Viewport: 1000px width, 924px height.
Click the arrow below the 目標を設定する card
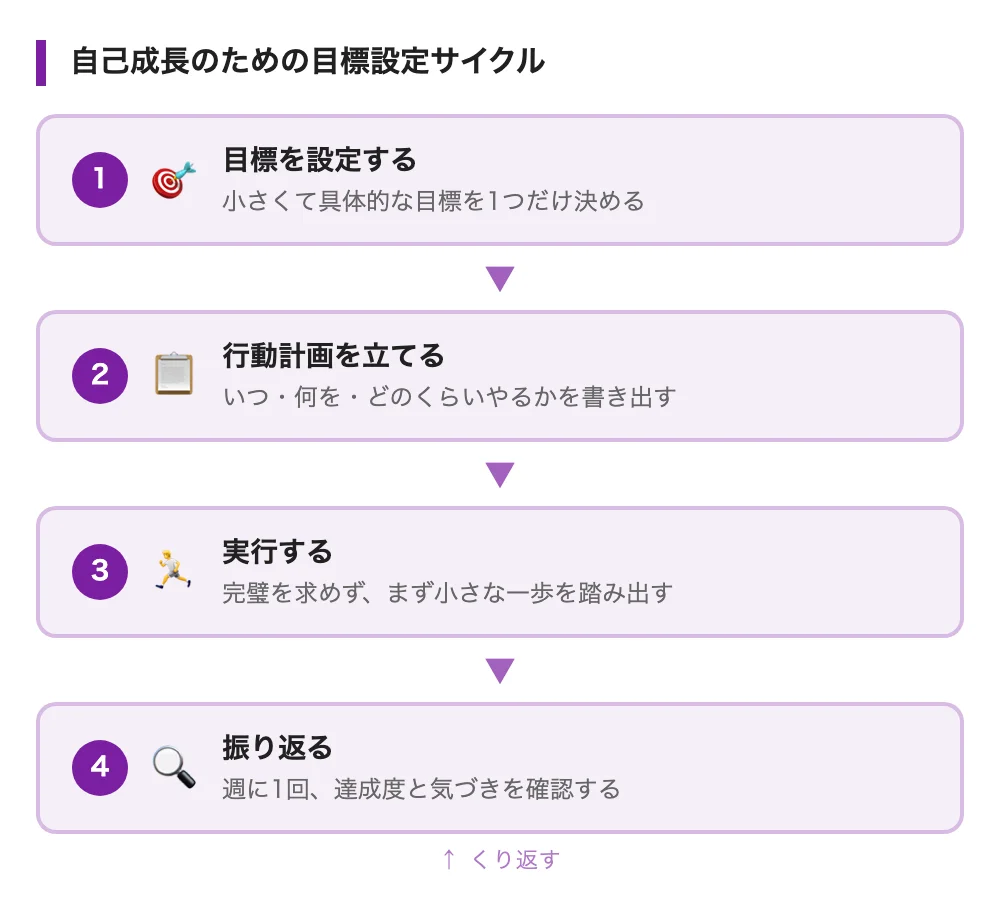(x=500, y=278)
